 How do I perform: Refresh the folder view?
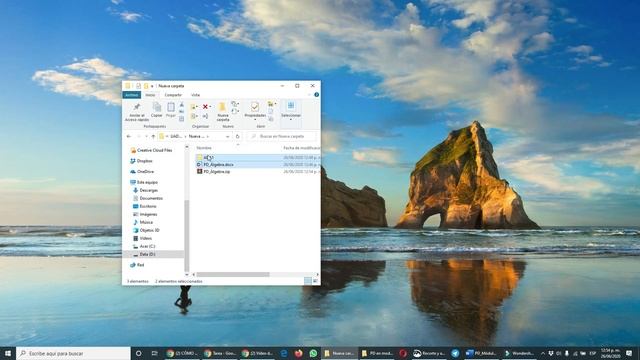(x=238, y=136)
